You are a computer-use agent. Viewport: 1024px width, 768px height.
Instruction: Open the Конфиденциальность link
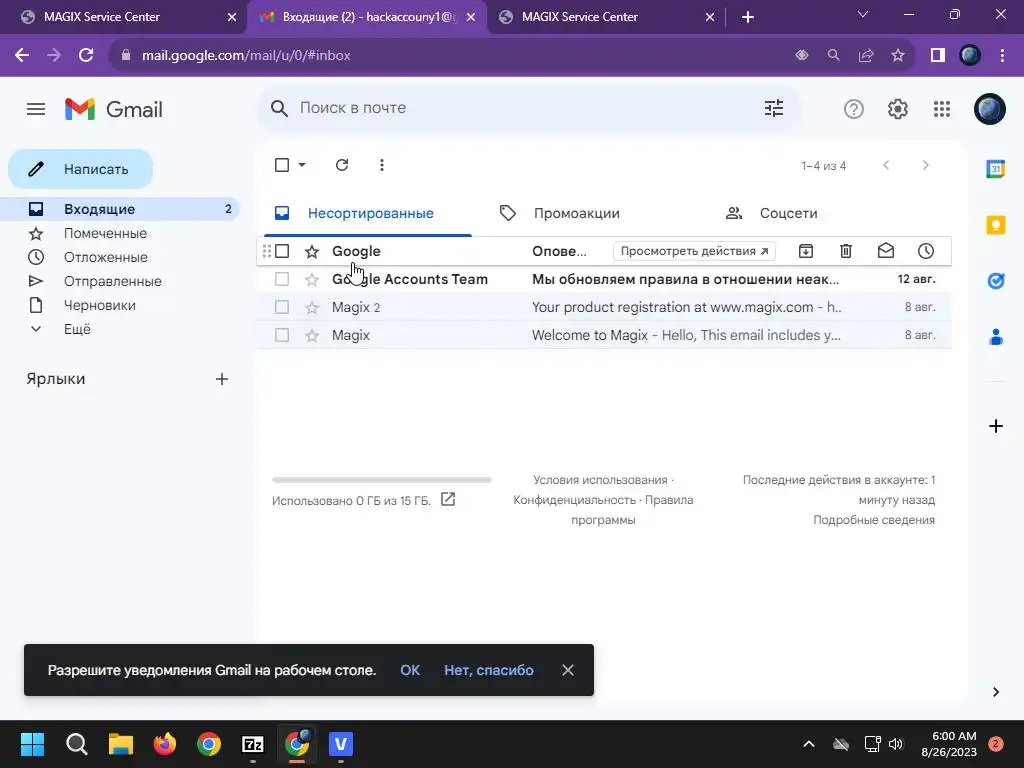click(575, 500)
